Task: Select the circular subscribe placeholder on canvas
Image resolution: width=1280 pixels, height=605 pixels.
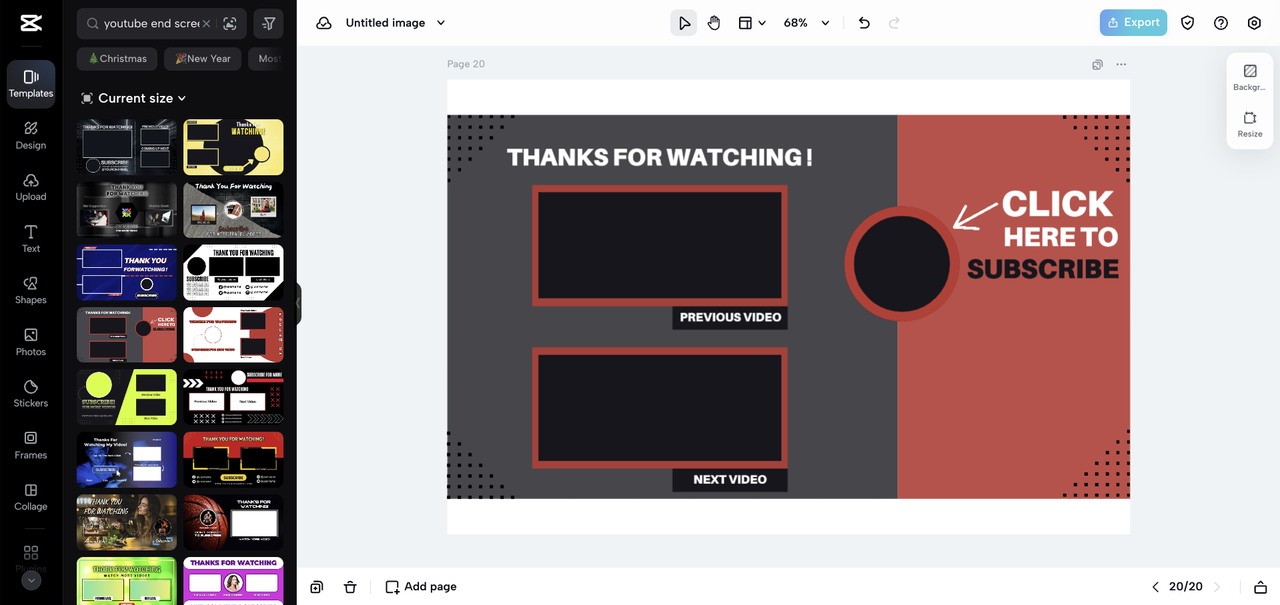Action: [902, 264]
